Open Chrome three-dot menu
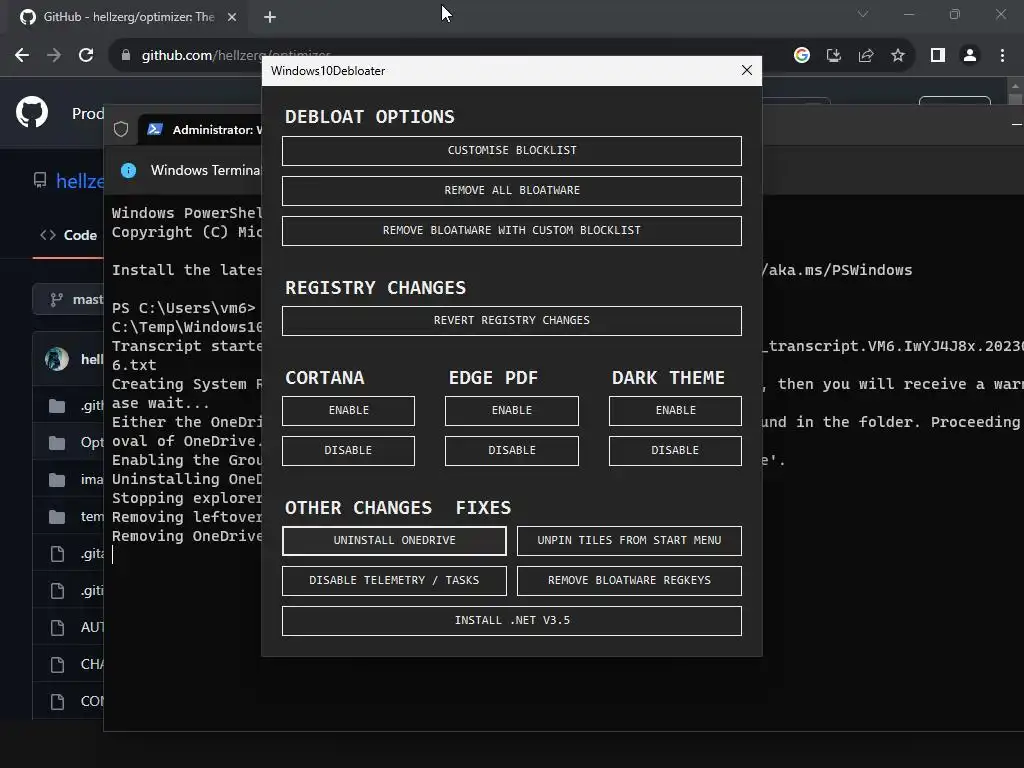 click(x=1002, y=55)
